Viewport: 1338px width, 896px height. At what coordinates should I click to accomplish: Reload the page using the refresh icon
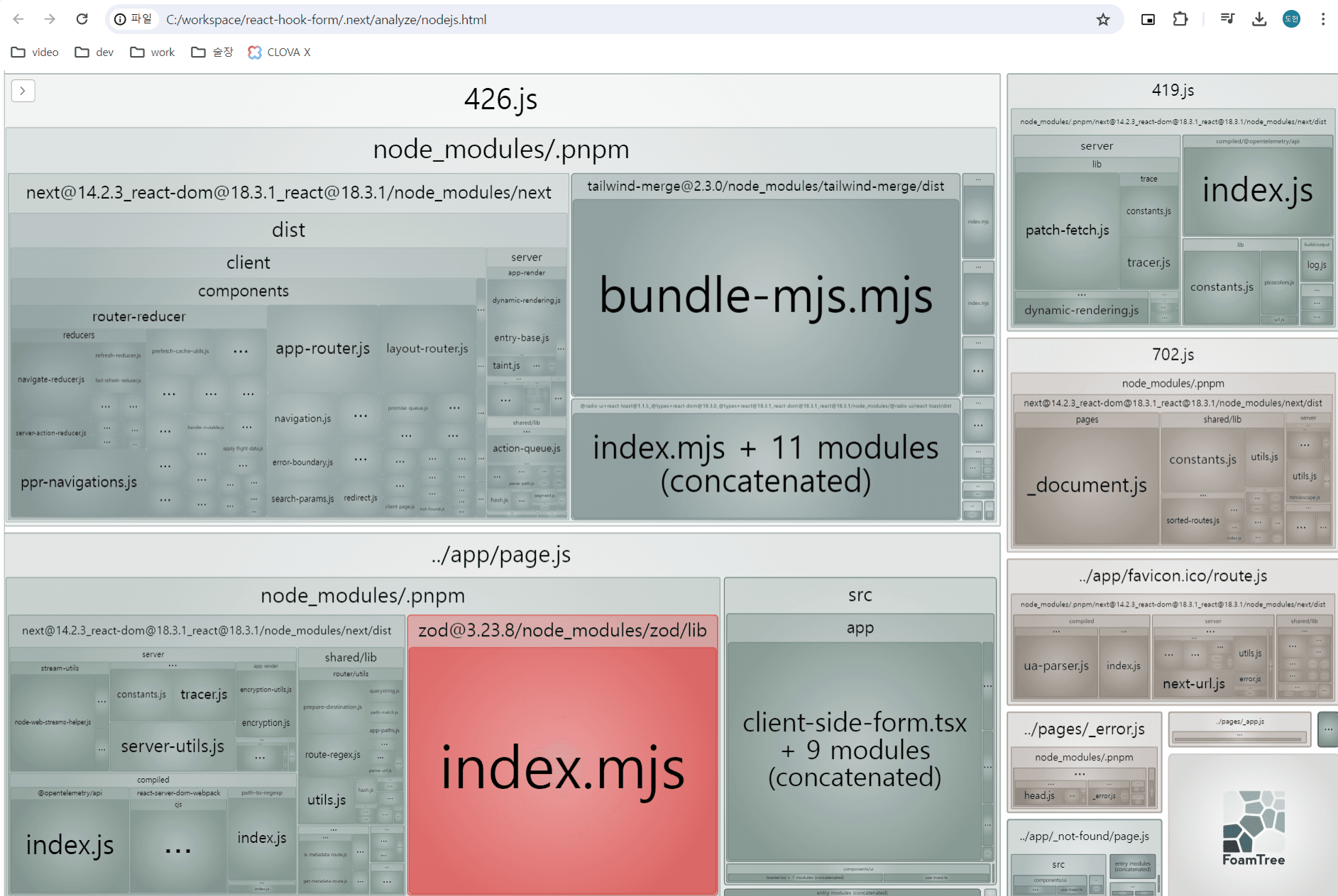click(82, 19)
